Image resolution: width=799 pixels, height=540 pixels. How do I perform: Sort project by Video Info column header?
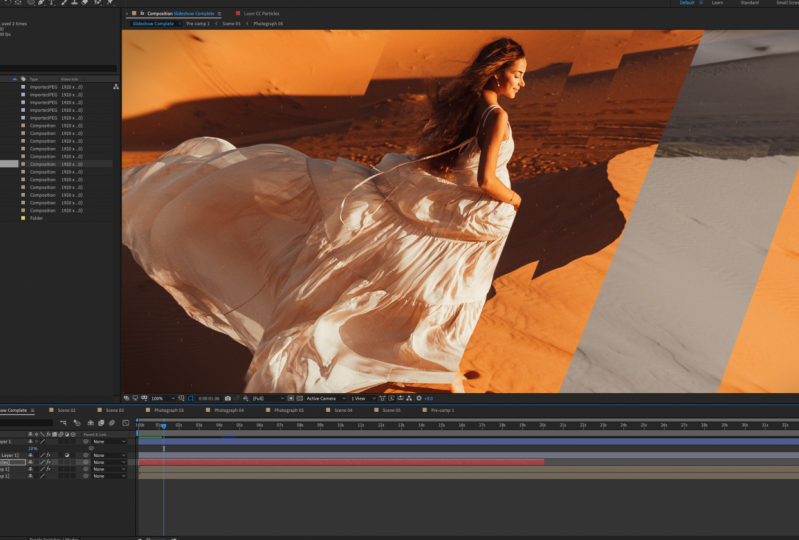pos(69,79)
